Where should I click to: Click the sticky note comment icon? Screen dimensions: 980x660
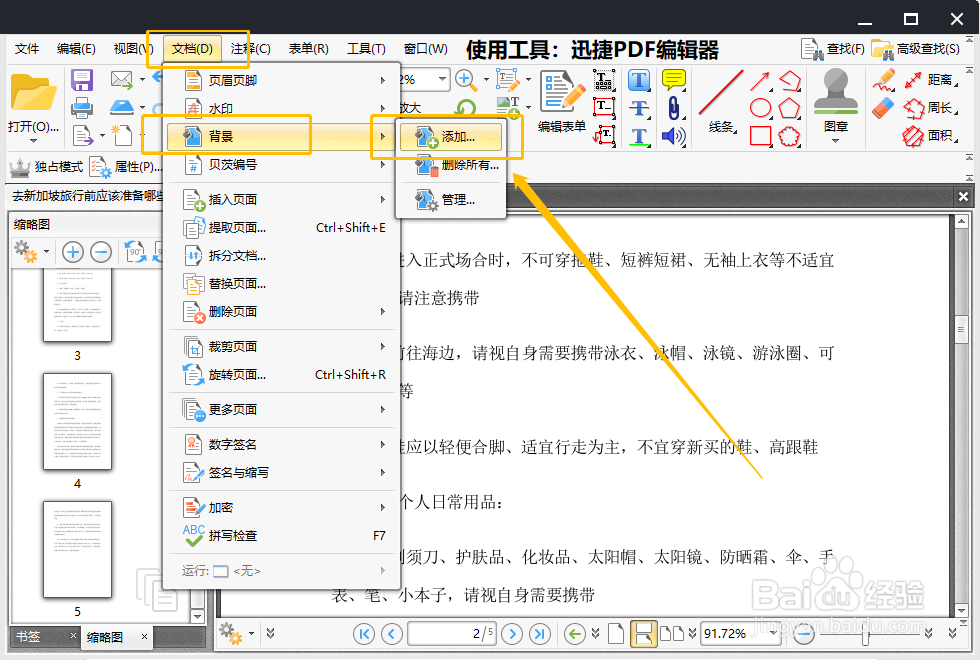(675, 79)
